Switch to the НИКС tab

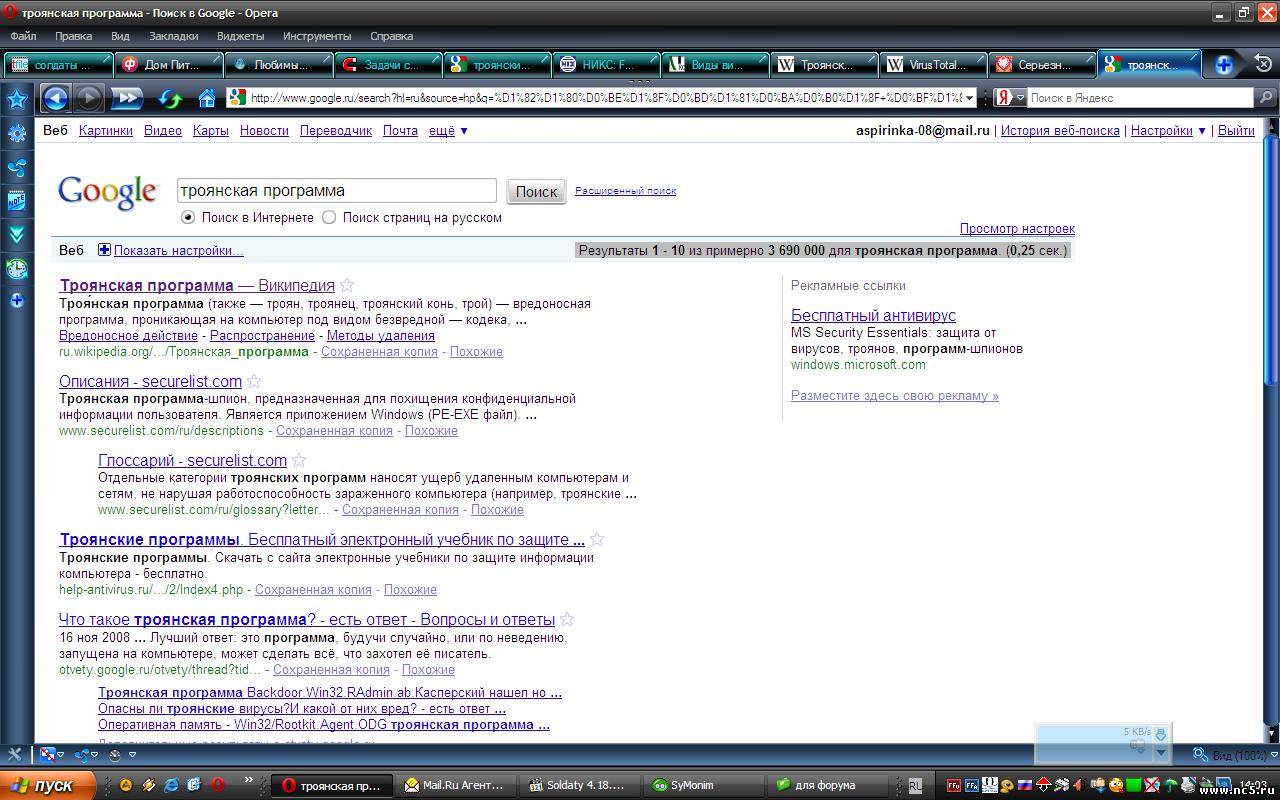pos(608,65)
